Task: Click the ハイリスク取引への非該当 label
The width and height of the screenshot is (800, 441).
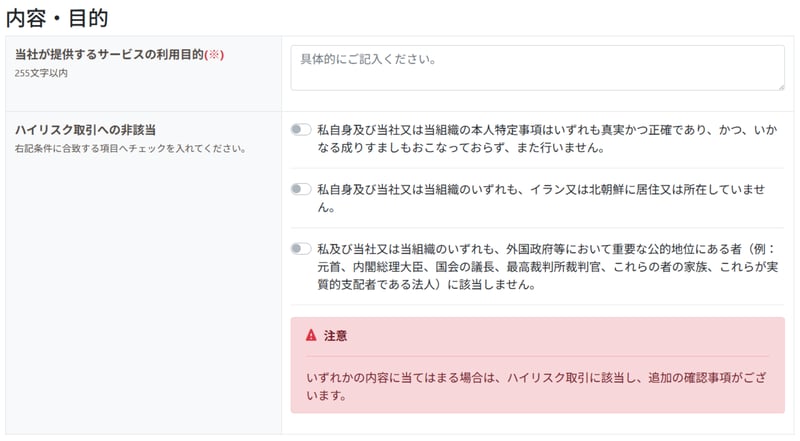Action: coord(85,130)
